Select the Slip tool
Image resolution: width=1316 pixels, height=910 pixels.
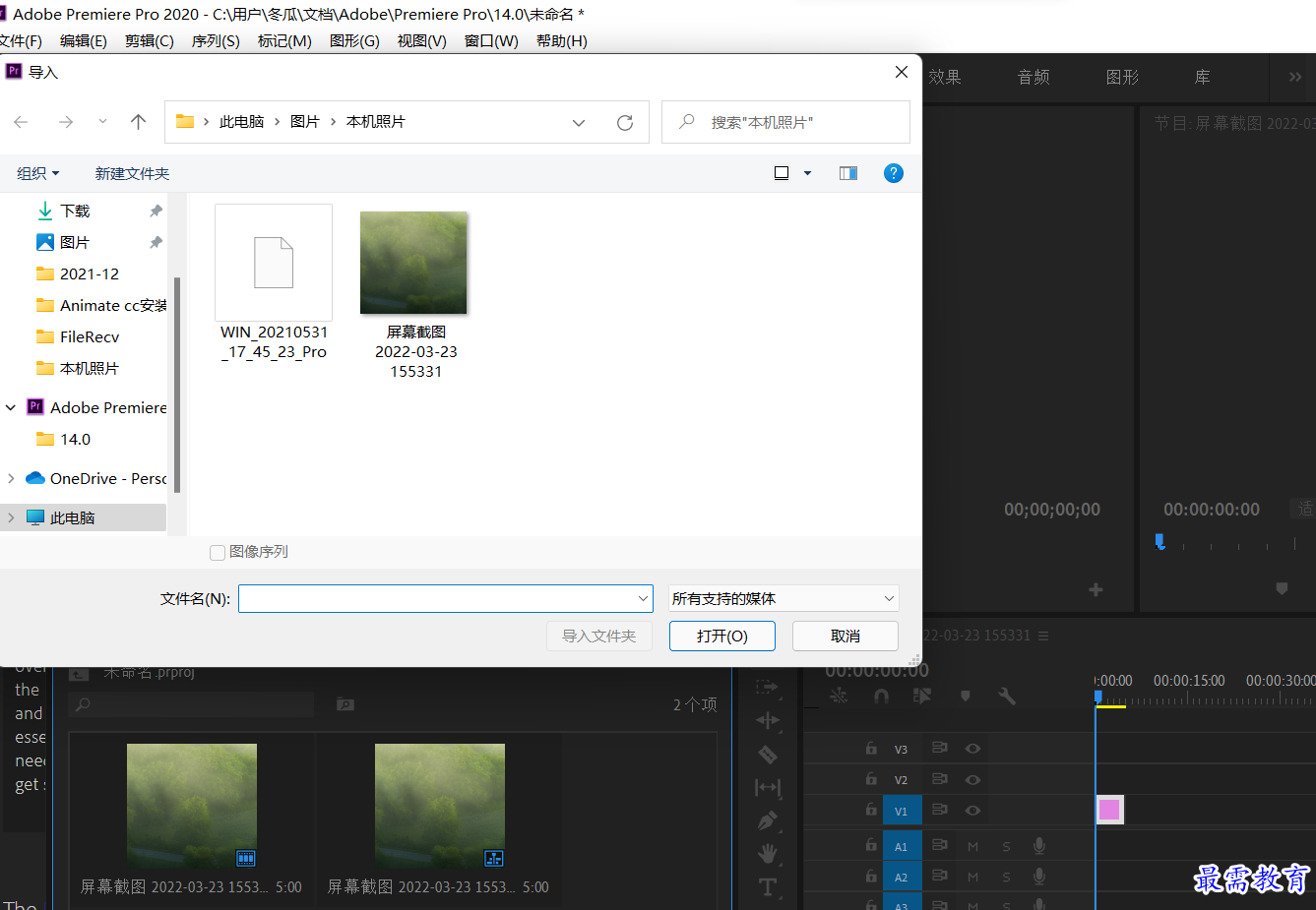point(768,787)
